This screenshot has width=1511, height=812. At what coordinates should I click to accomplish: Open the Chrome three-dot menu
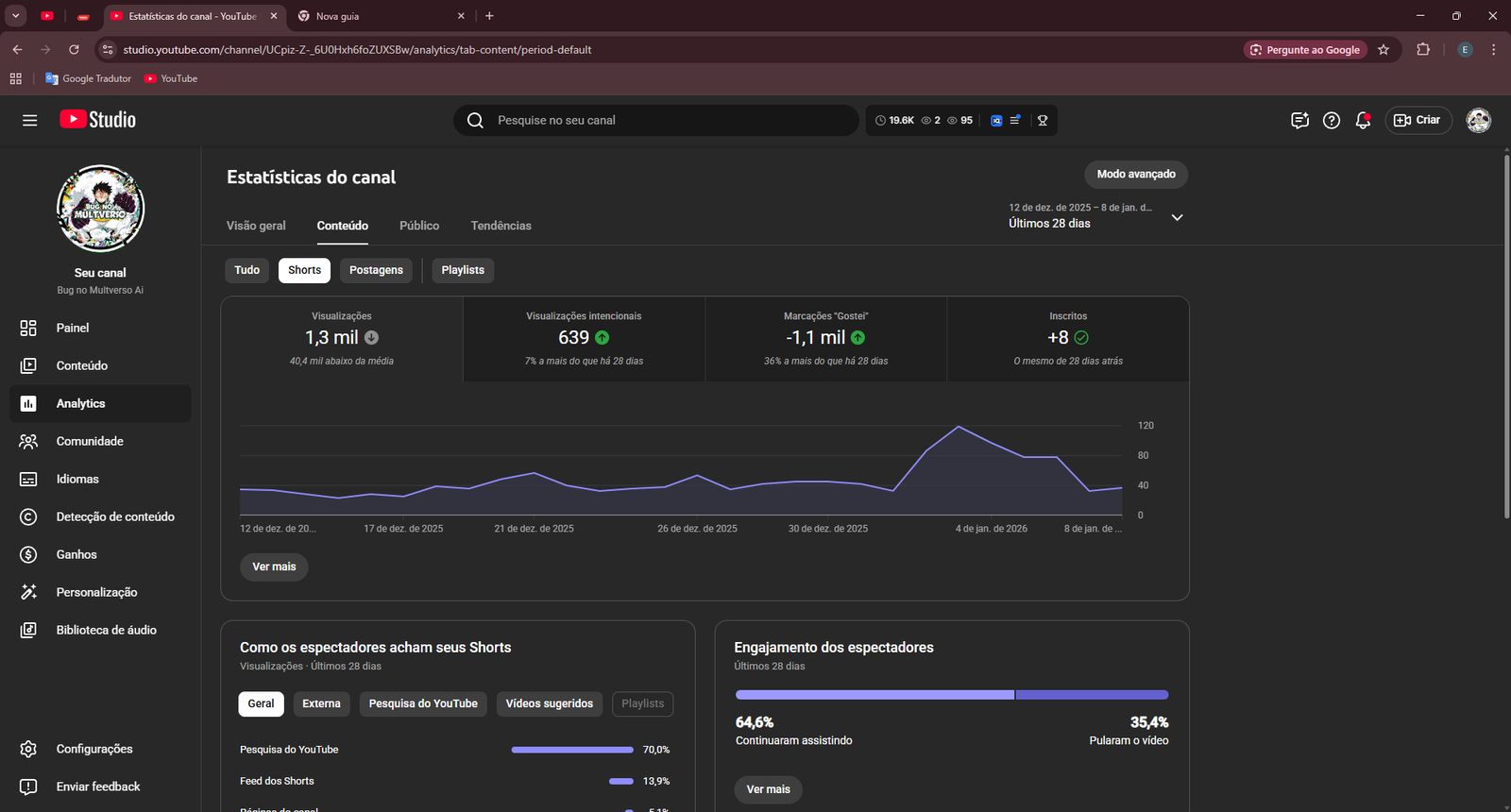[1493, 50]
